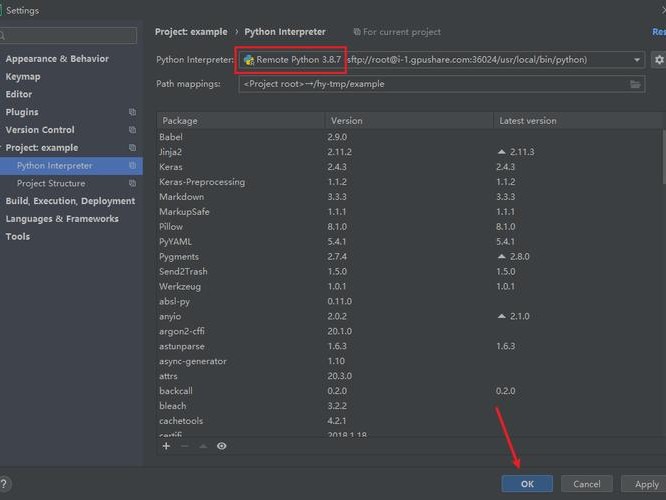The height and width of the screenshot is (500, 666).
Task: Select the MarkupSafe package row
Action: (x=409, y=212)
